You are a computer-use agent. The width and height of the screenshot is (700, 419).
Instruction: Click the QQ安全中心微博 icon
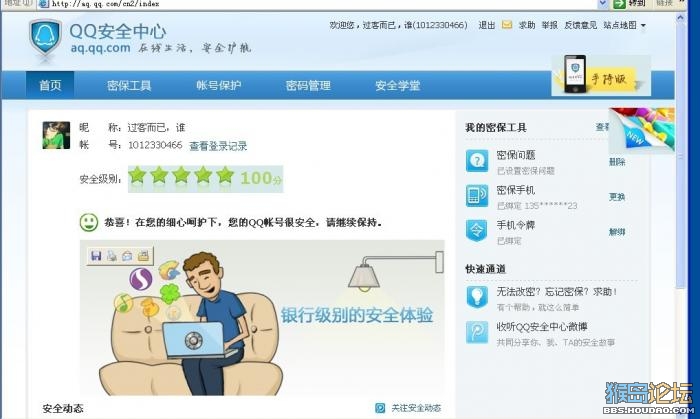point(477,332)
